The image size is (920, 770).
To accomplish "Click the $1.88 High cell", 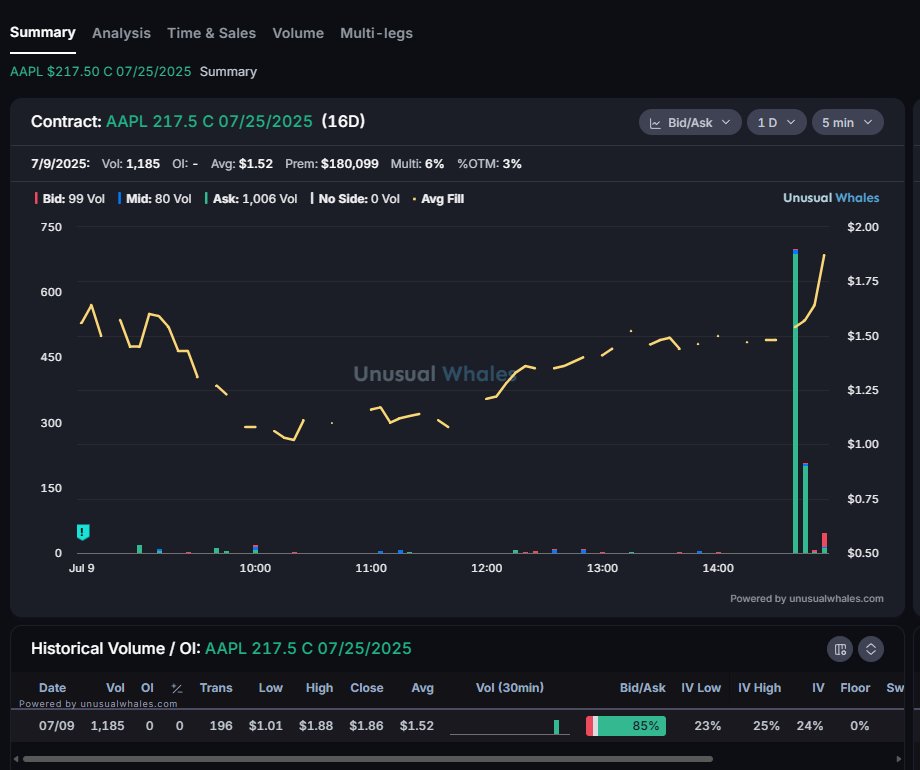I will [x=316, y=726].
